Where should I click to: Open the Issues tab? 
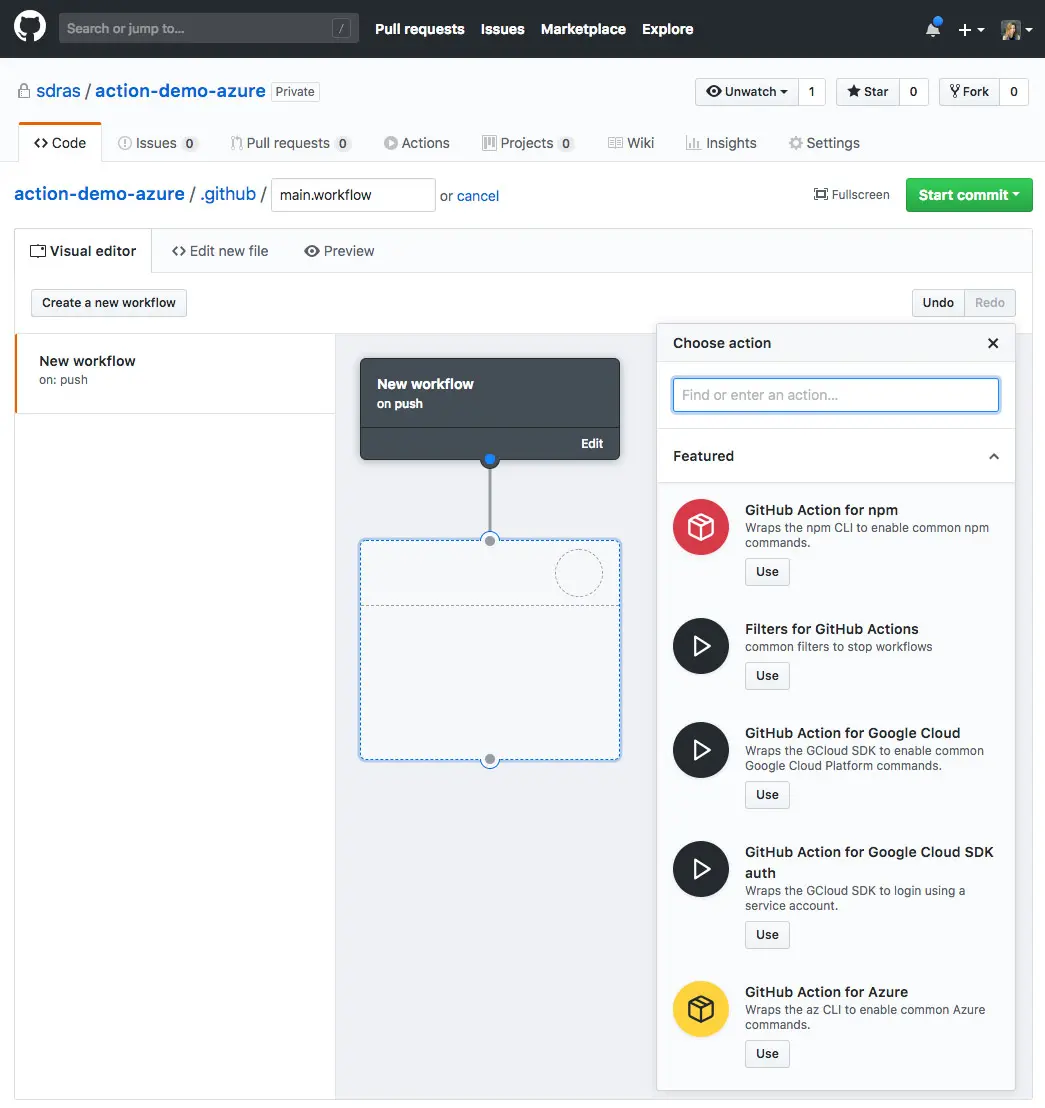point(157,143)
